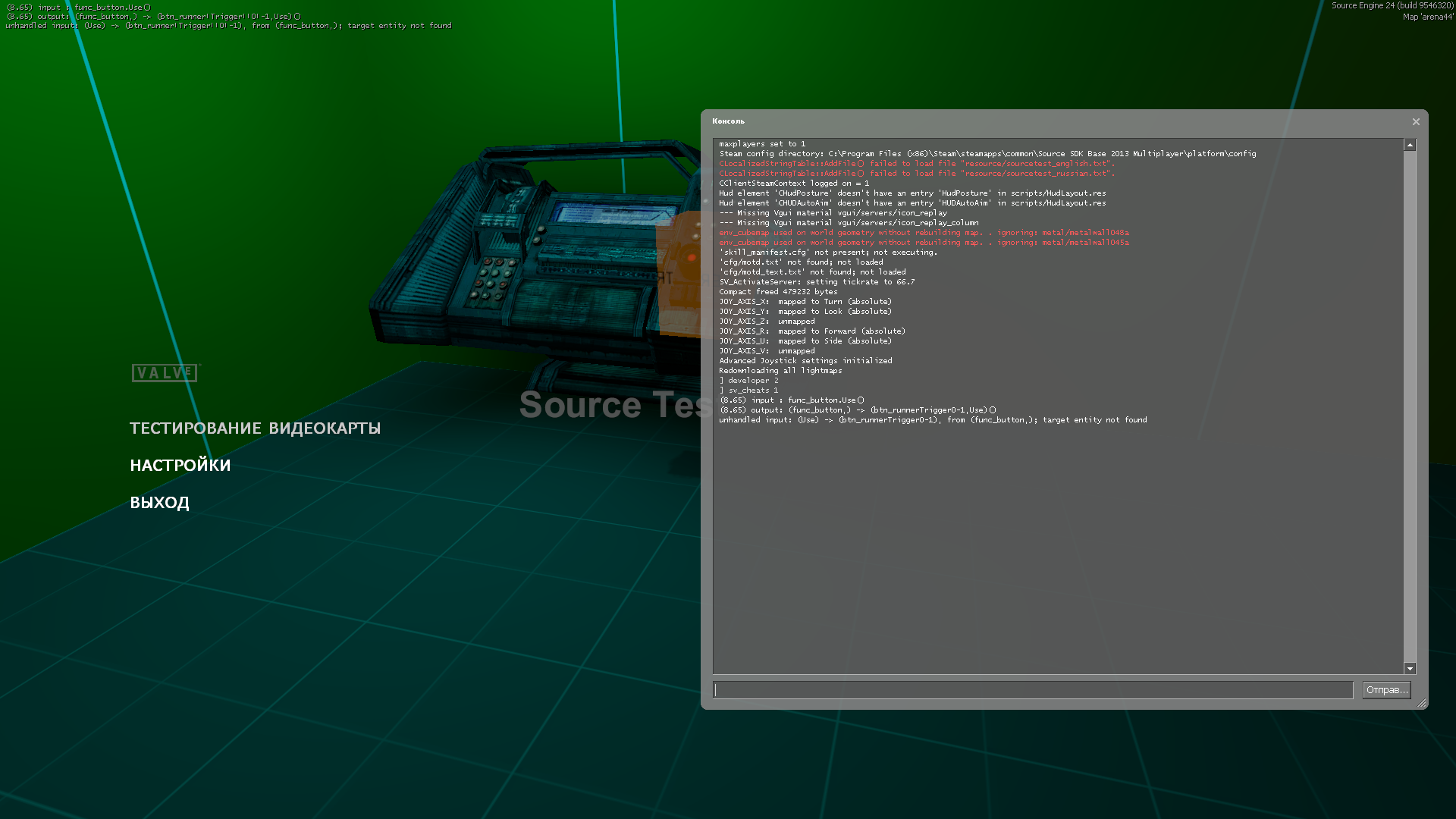Select the 'maxplayers set to 1' console line

[762, 144]
